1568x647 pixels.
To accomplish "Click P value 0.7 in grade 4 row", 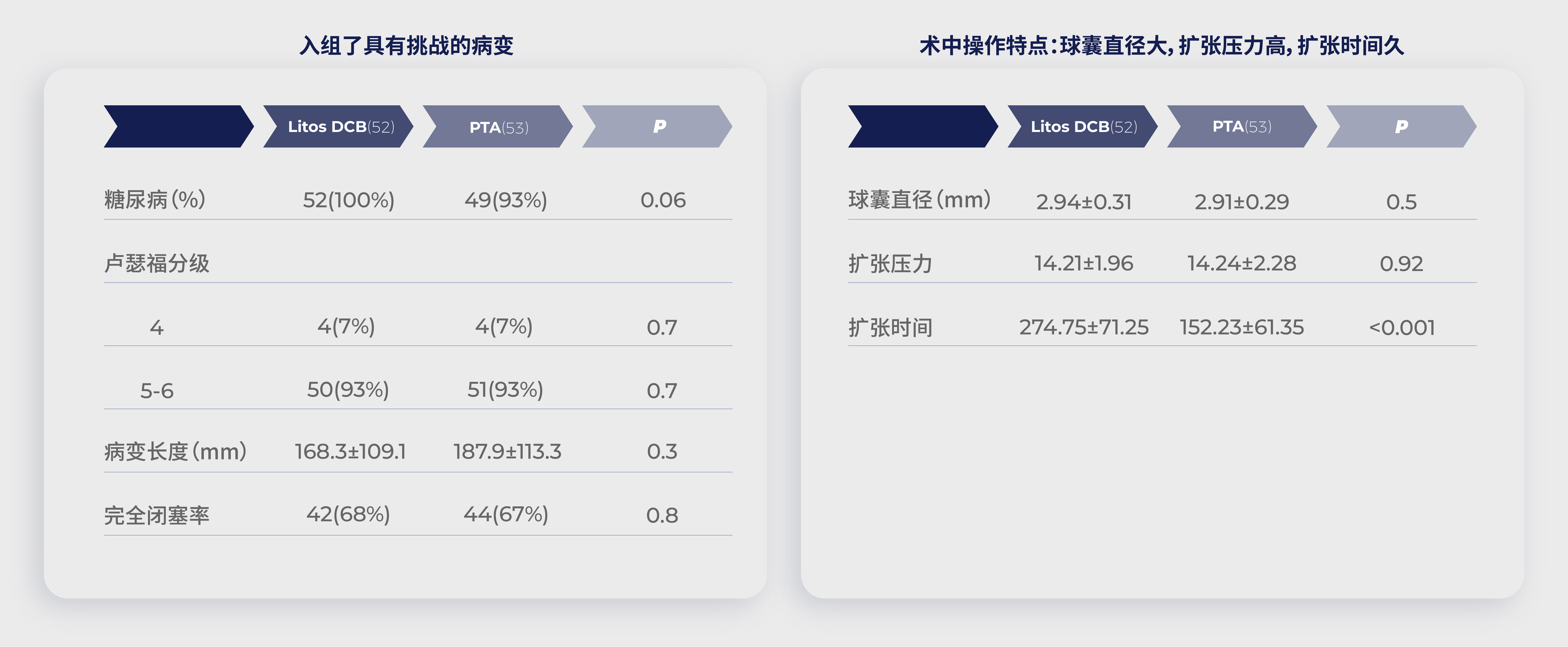I will [x=662, y=328].
